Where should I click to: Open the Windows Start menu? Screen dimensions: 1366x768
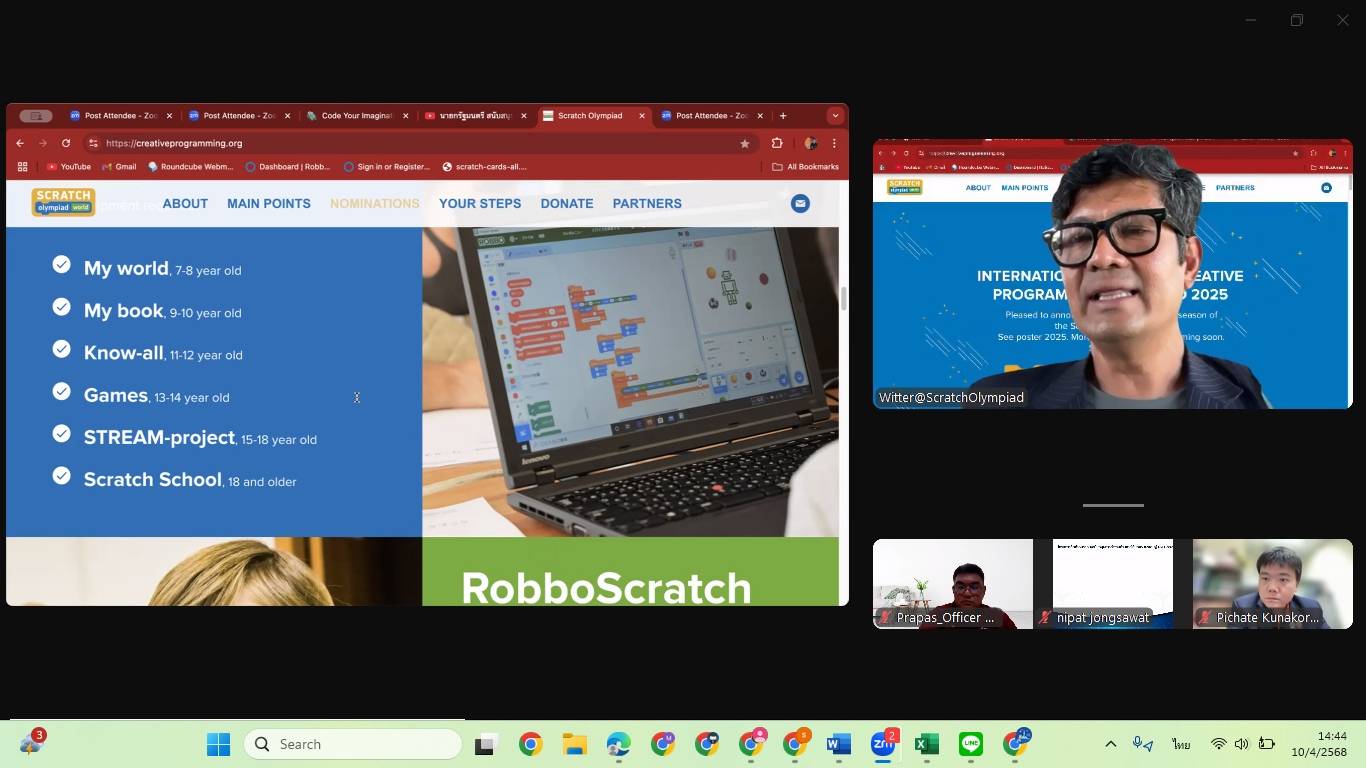tap(218, 744)
